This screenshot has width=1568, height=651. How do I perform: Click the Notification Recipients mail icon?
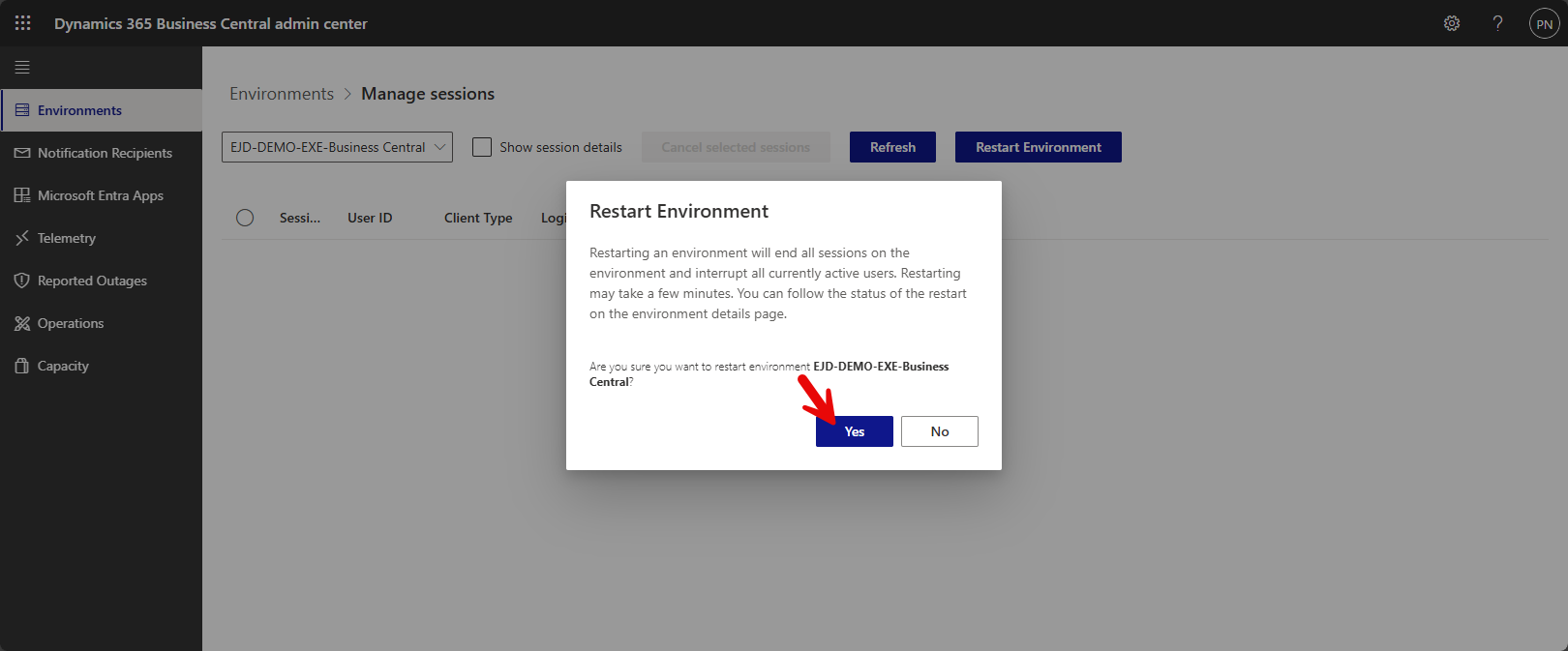point(22,153)
